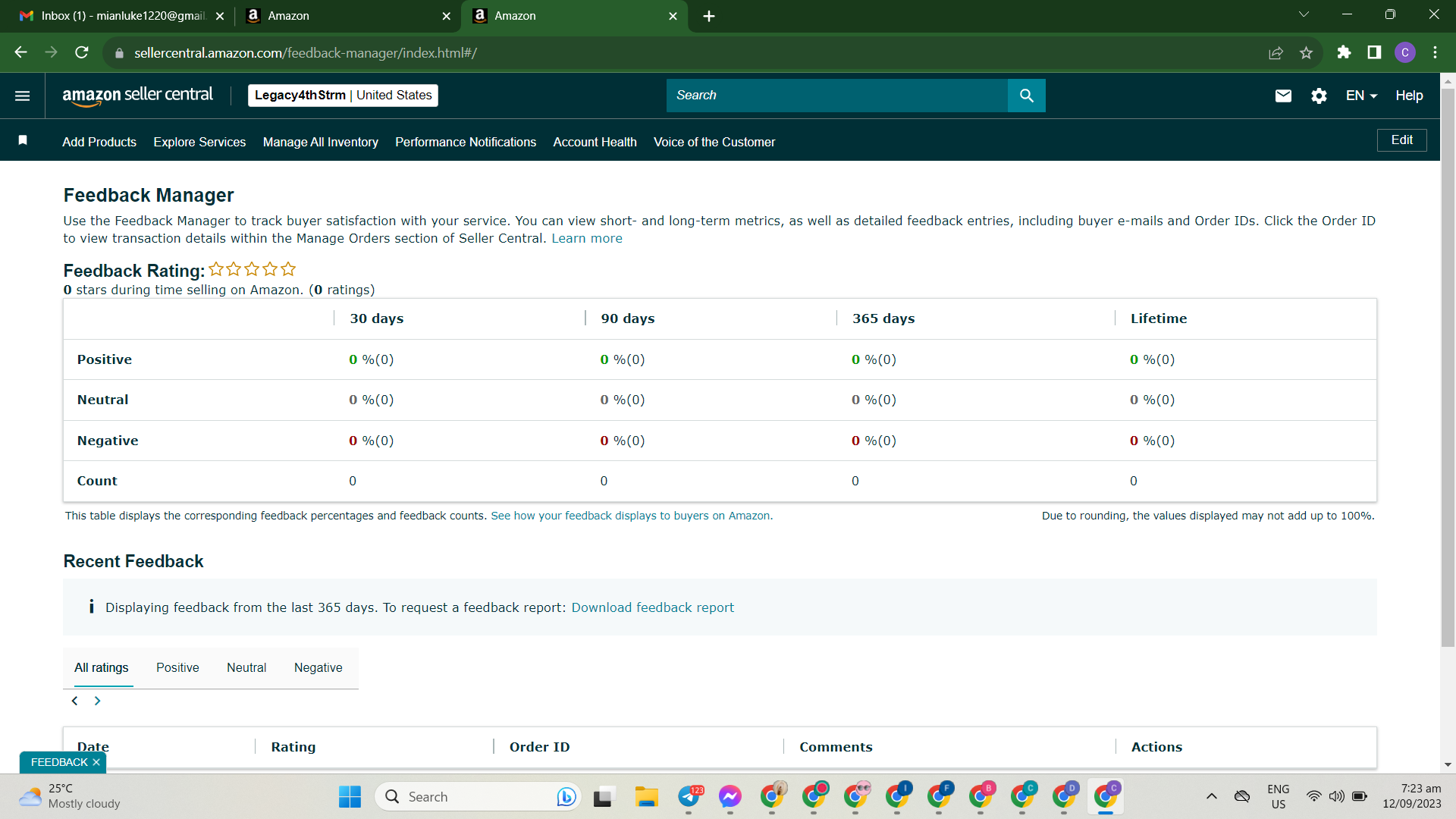Click the bookmark icon in nav bar
The image size is (1456, 819).
[23, 140]
